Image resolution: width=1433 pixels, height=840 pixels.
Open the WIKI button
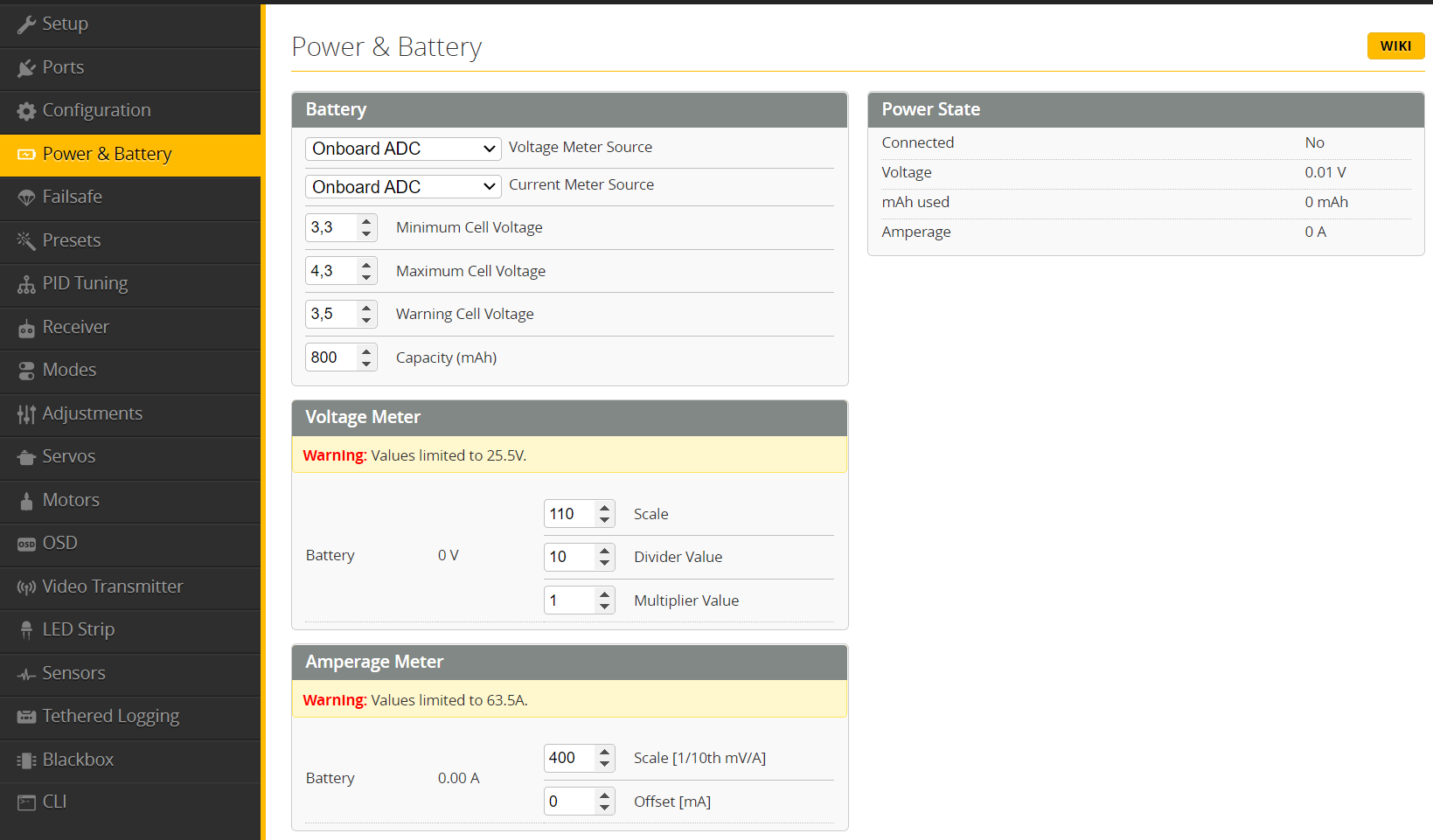click(x=1395, y=46)
